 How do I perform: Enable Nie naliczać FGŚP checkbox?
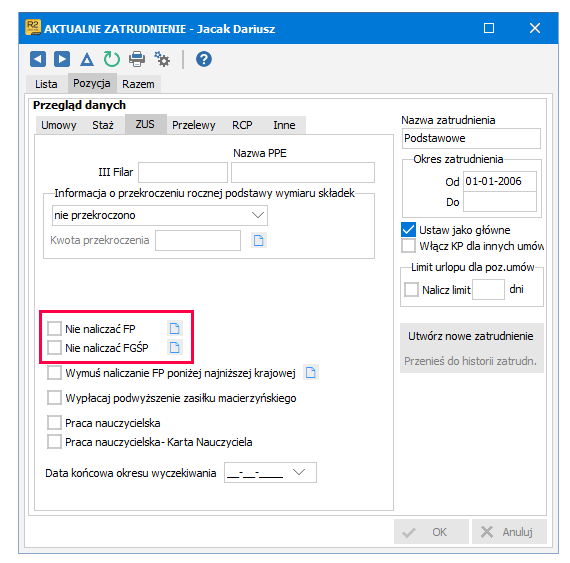[54, 347]
